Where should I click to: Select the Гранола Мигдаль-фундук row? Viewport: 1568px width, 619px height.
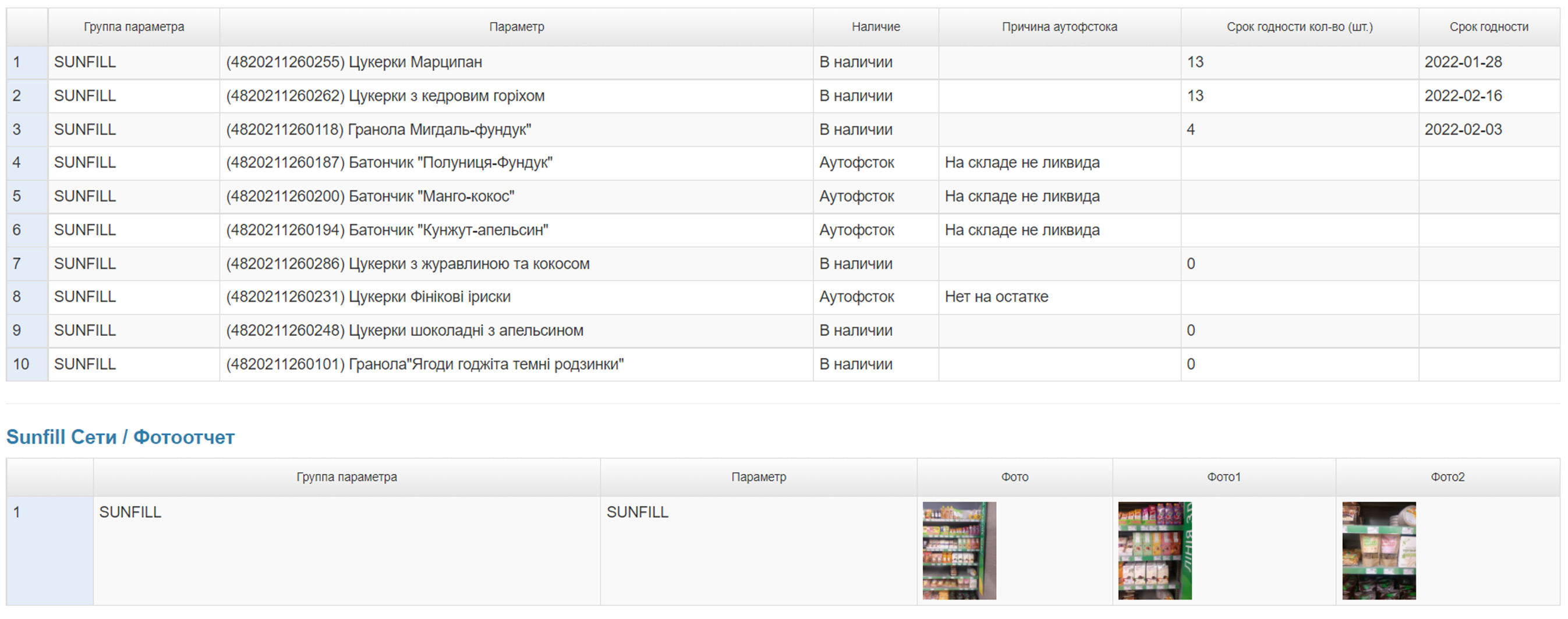point(783,129)
